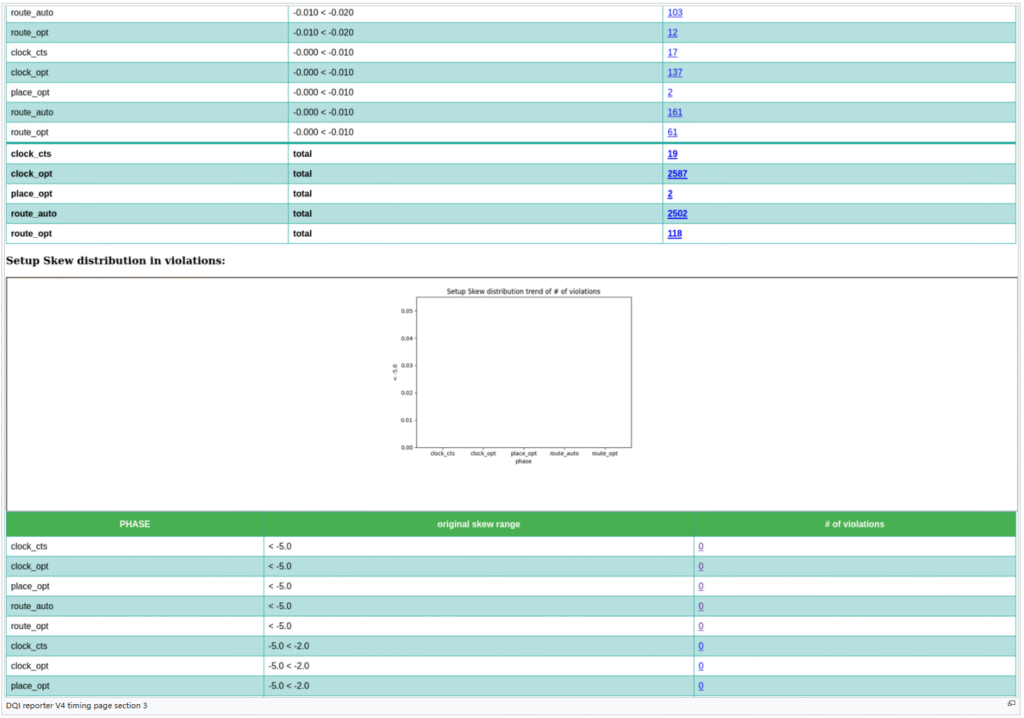Screen dimensions: 1024x718
Task: Click place_opt -0.000 < -0.010 violations link
Action: [x=670, y=93]
